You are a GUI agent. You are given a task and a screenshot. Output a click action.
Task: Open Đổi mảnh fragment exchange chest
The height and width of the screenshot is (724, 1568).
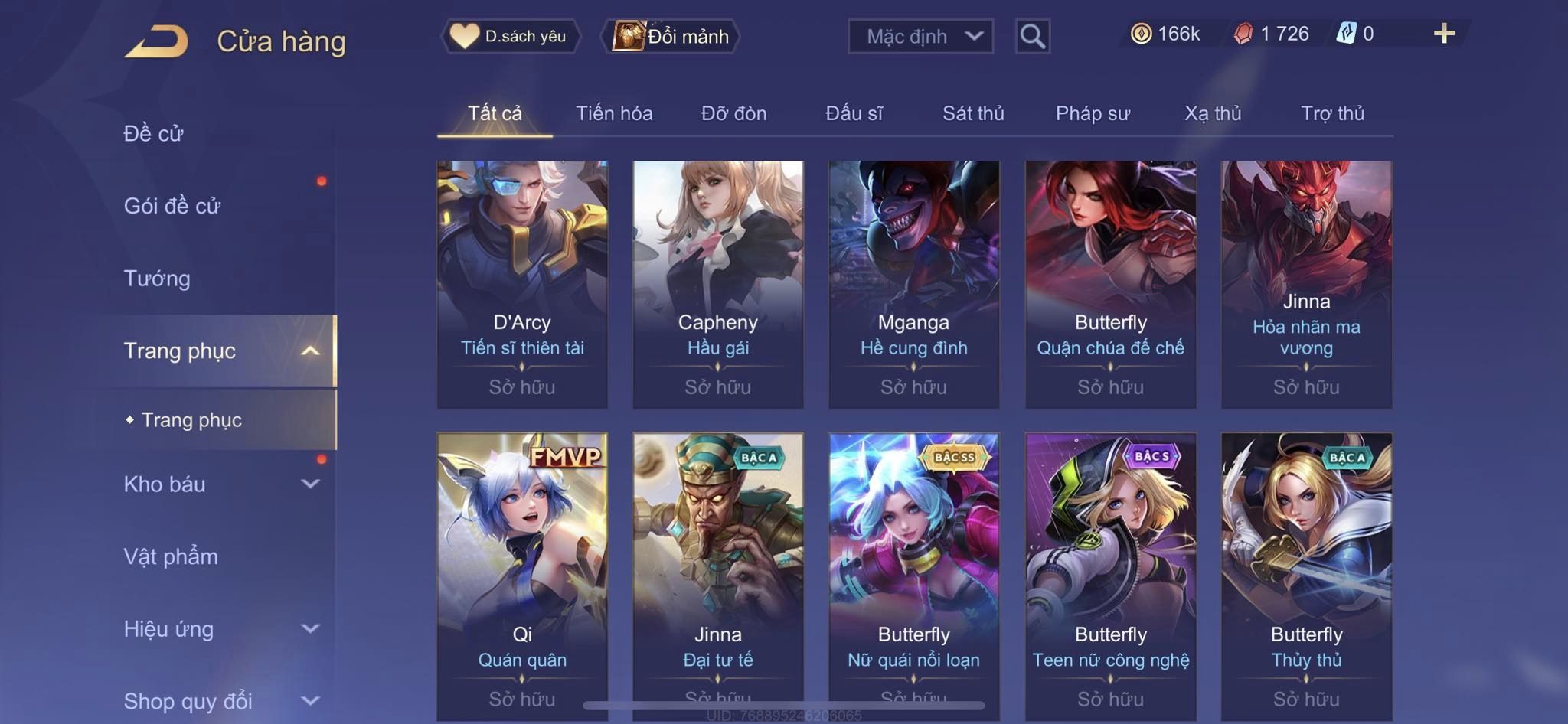pyautogui.click(x=671, y=36)
